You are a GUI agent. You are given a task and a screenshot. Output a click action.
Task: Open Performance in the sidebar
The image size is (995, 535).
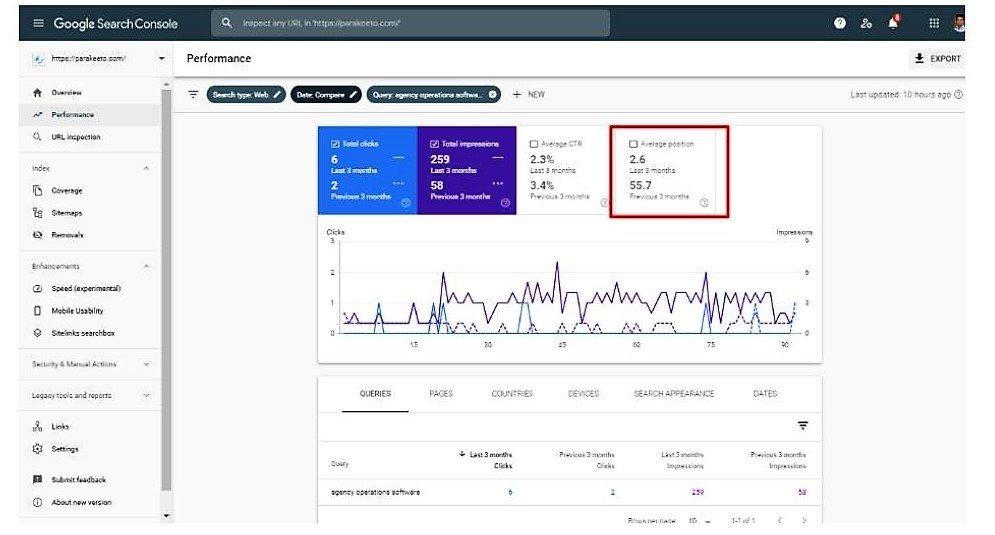point(89,115)
